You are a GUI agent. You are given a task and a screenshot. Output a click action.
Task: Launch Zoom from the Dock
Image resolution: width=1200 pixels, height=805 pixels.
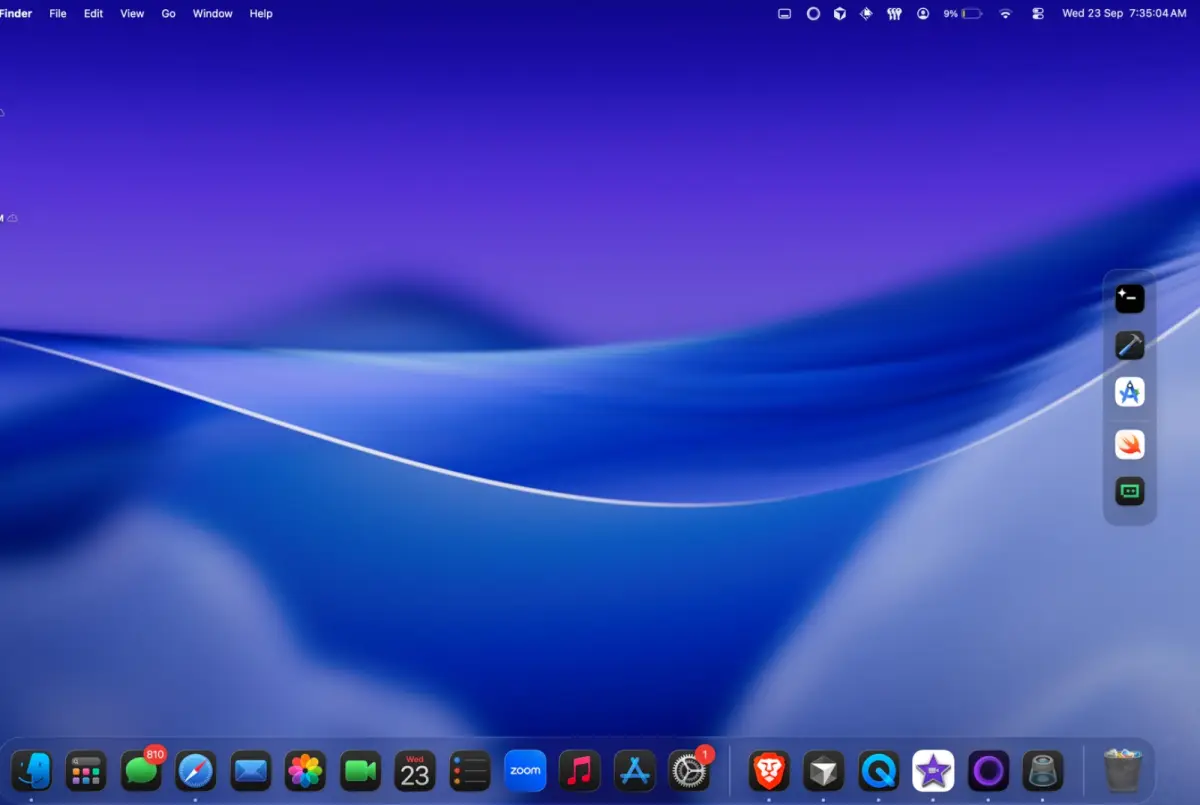pyautogui.click(x=525, y=771)
